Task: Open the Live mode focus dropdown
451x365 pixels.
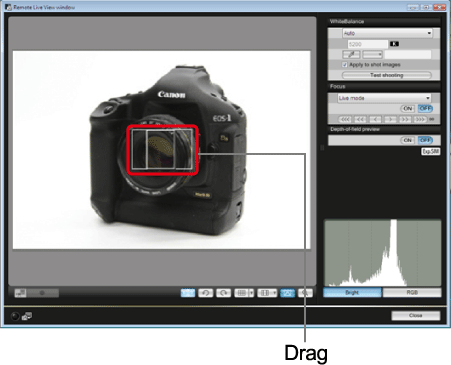Action: pyautogui.click(x=384, y=98)
